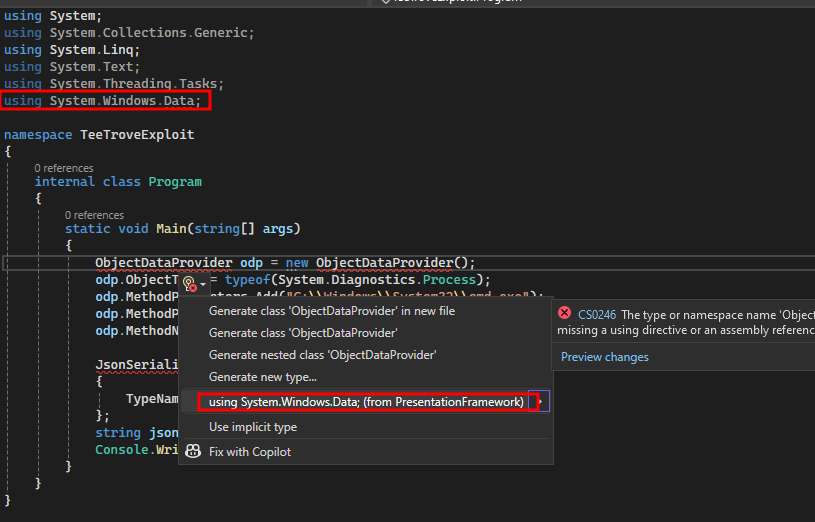The image size is (815, 522).
Task: Open the dropdown arrow beside the lightbulb
Action: pyautogui.click(x=203, y=286)
